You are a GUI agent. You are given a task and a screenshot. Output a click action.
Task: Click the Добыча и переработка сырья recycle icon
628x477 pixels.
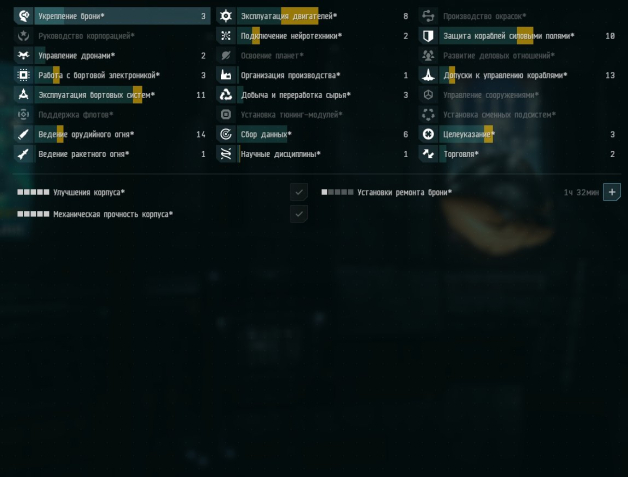click(226, 95)
